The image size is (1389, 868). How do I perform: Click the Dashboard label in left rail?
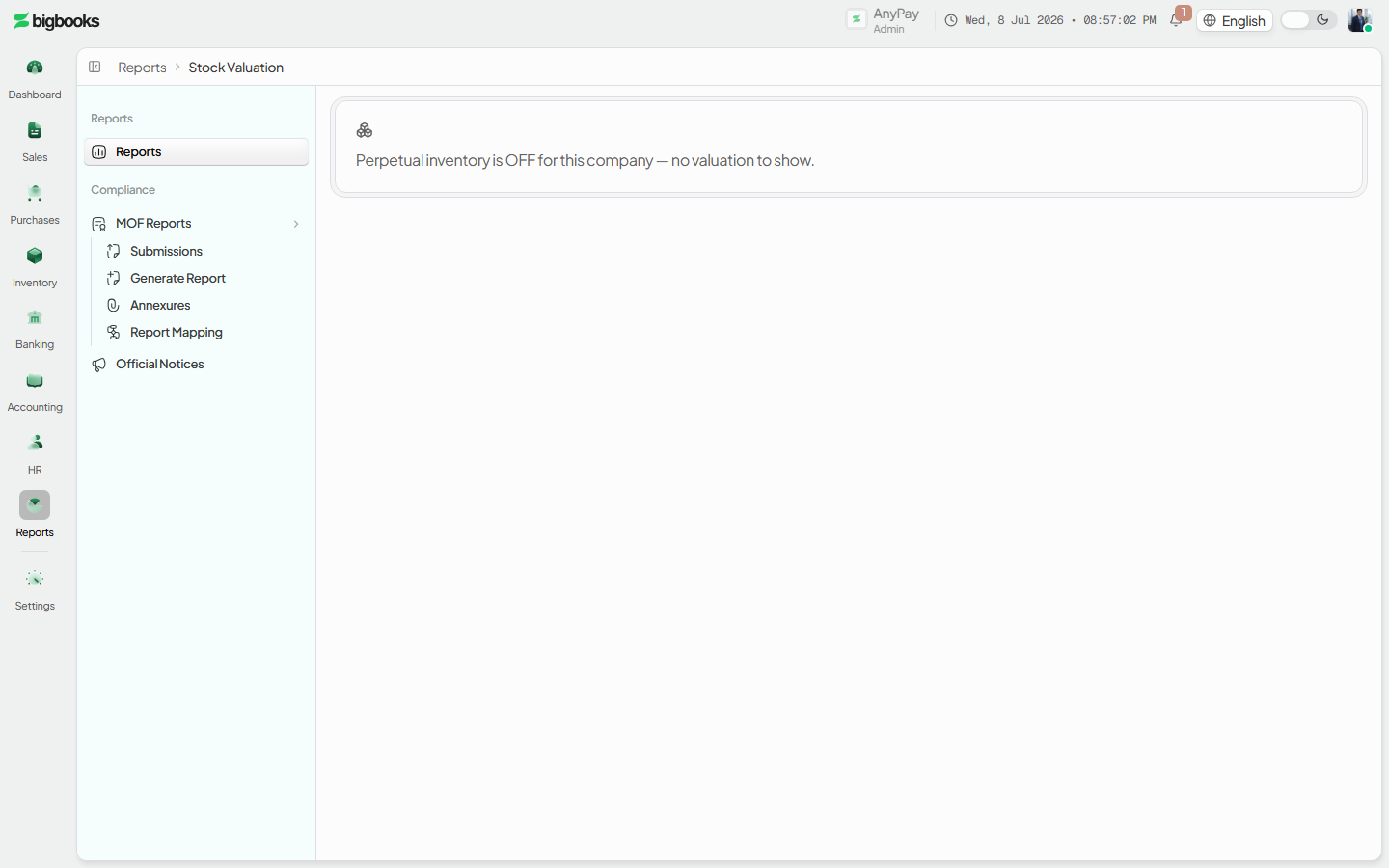tap(35, 95)
